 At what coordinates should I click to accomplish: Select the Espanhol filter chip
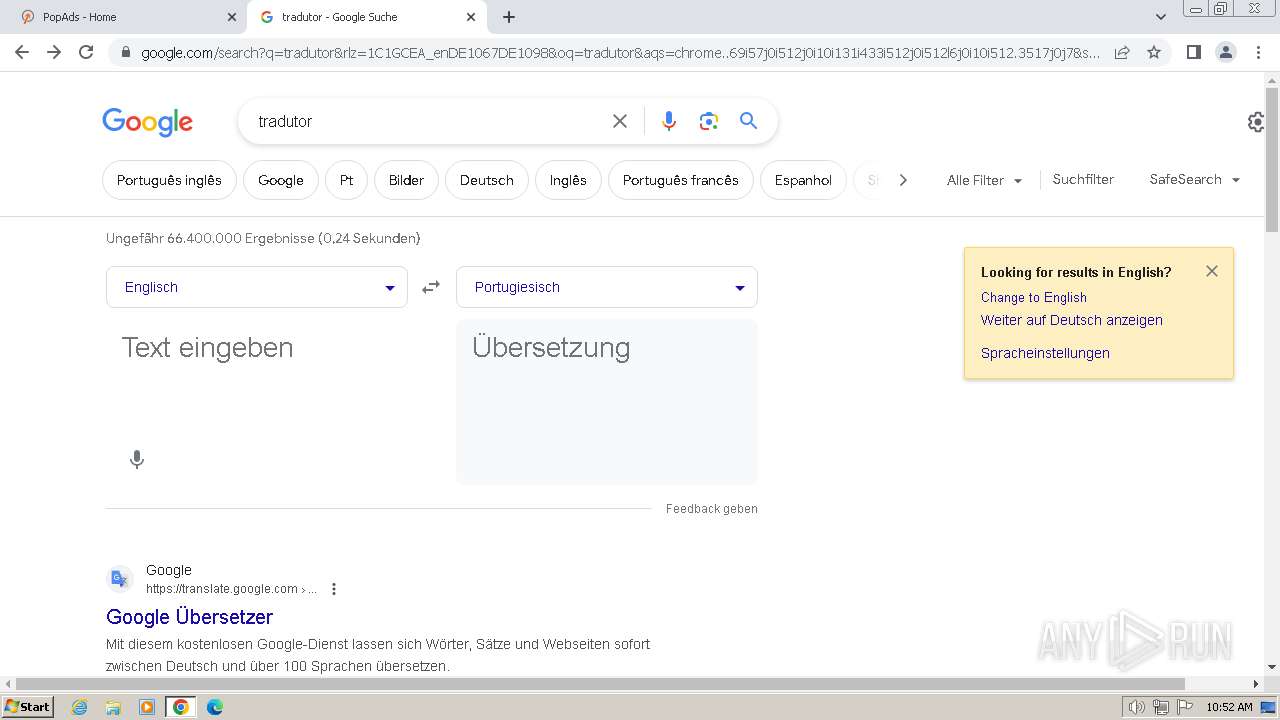point(803,180)
